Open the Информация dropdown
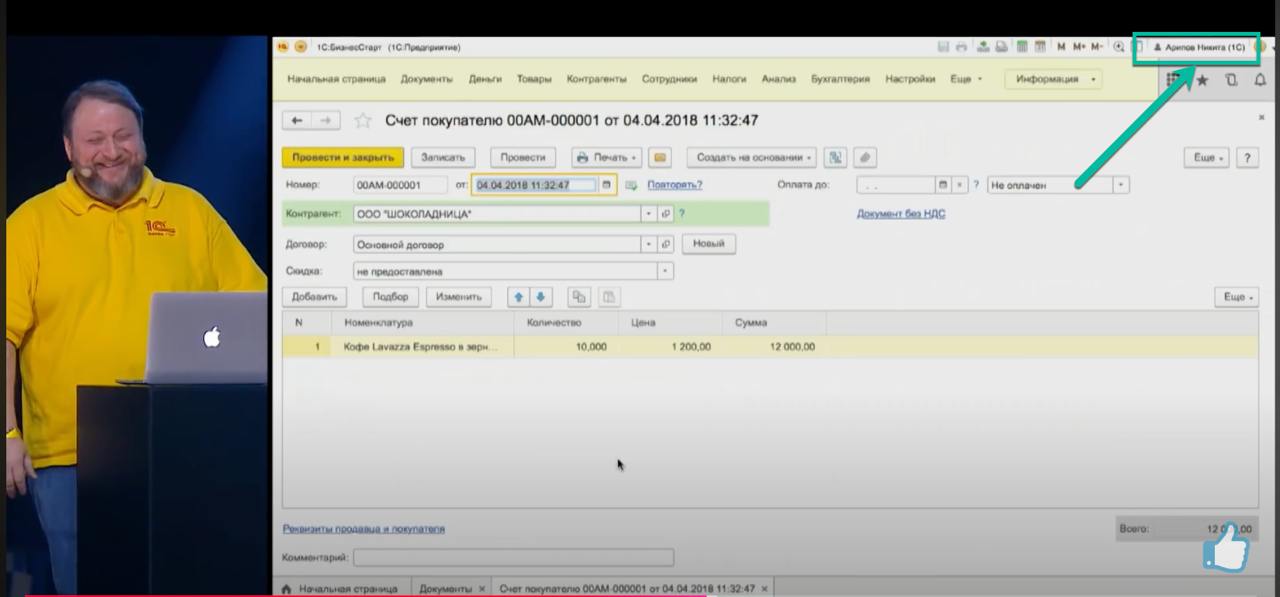This screenshot has height=597, width=1280. pos(1053,79)
